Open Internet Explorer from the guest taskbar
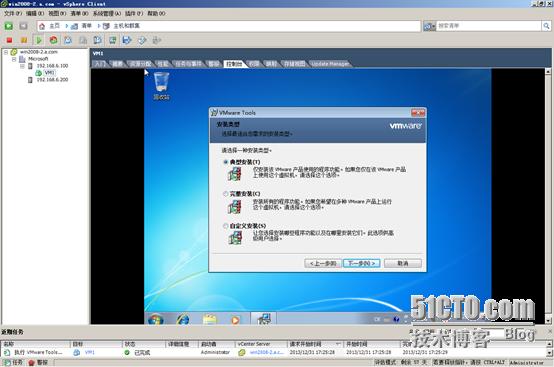This screenshot has height=367, width=554. 183,319
